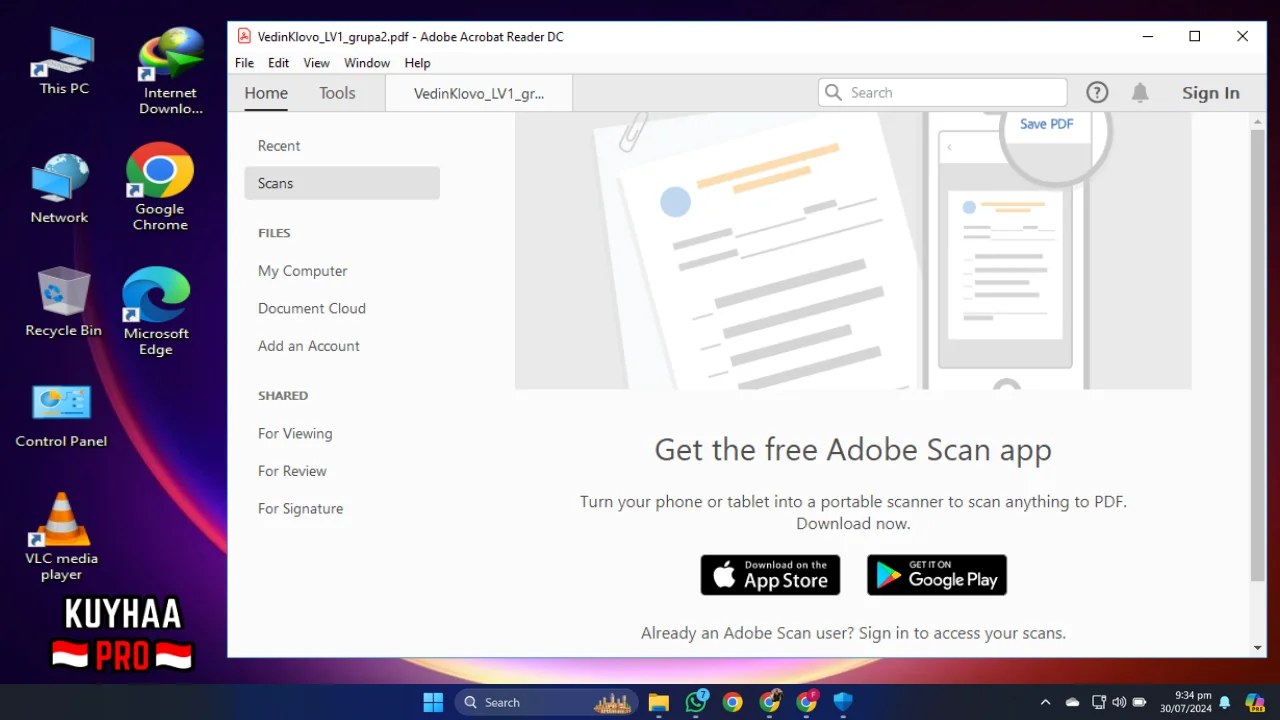Switch to the VedinKlovo_LV1_gr... document tab
The image size is (1280, 720).
(x=479, y=93)
